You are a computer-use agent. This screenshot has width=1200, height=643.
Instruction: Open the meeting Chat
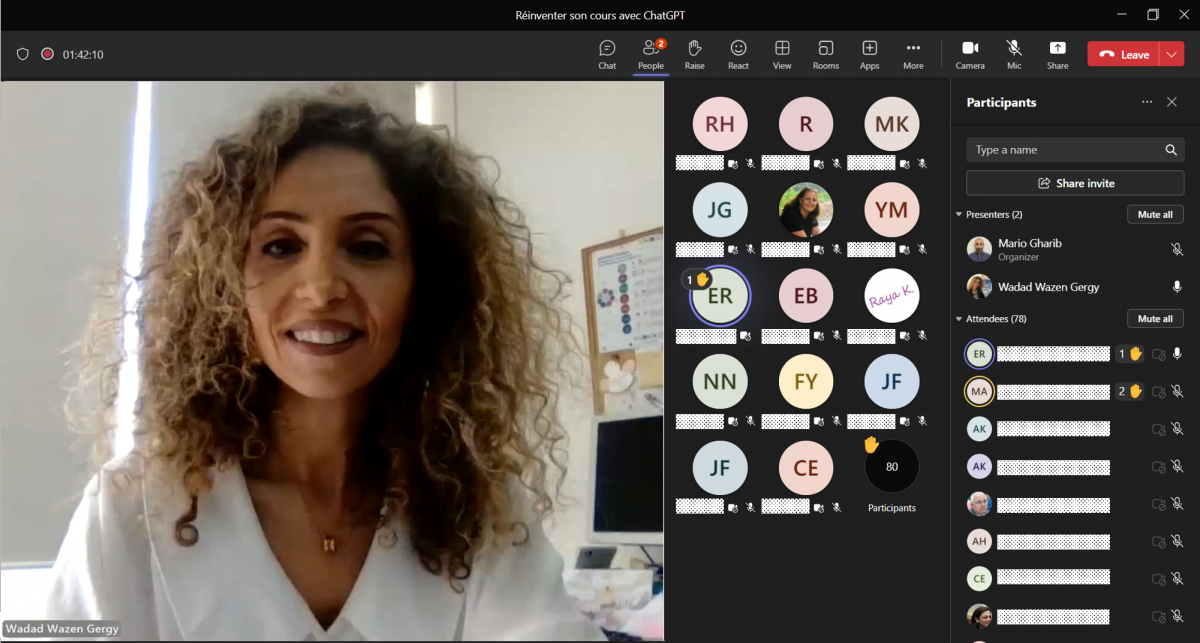click(607, 54)
